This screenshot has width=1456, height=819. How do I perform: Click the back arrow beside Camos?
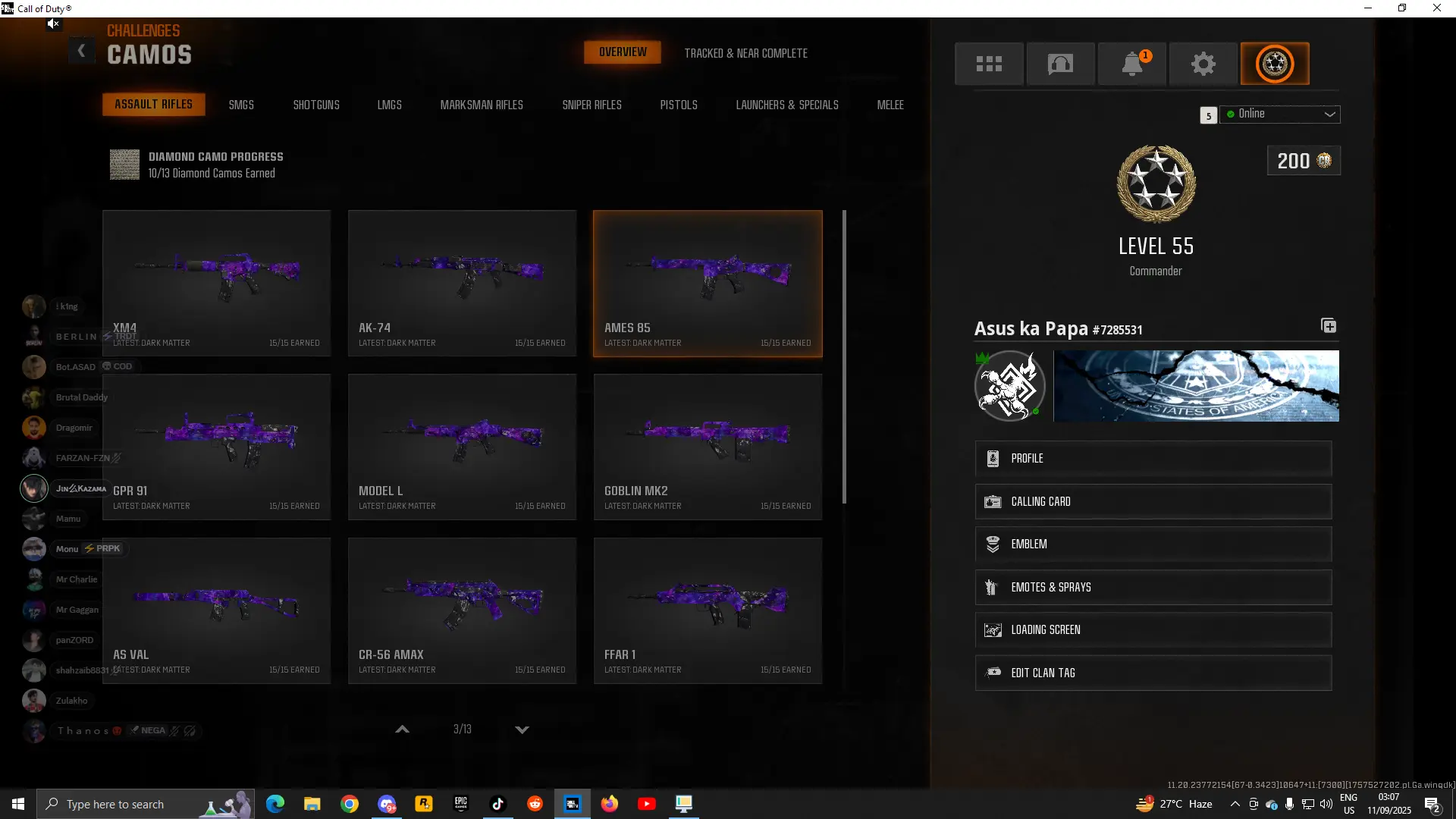coord(82,52)
